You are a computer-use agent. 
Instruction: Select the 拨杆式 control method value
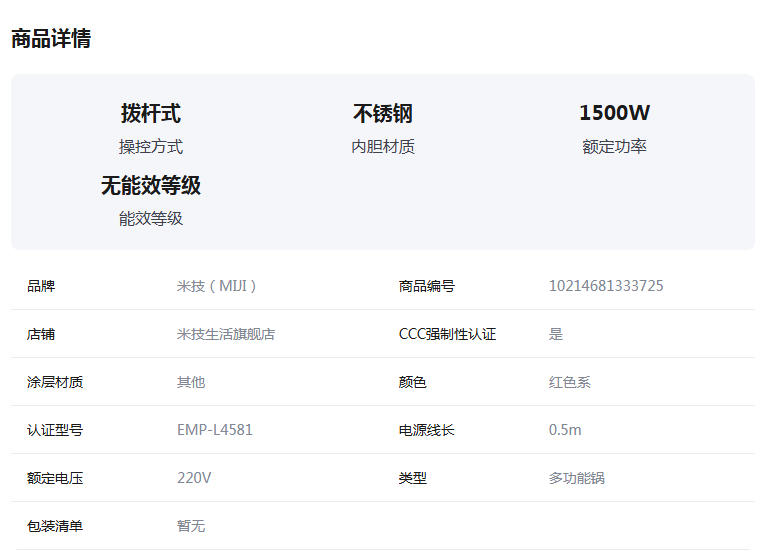click(151, 113)
